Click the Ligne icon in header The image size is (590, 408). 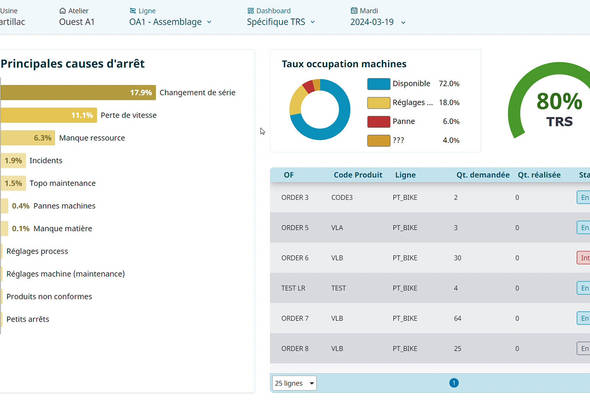(x=132, y=11)
